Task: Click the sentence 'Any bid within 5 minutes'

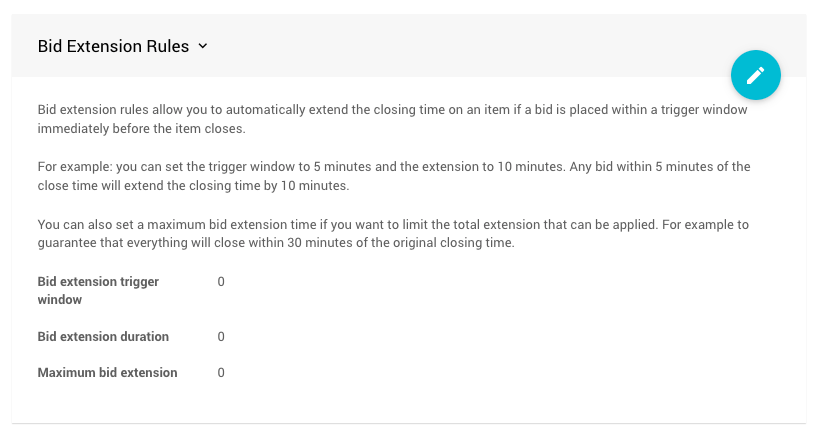Action: pyautogui.click(x=660, y=166)
